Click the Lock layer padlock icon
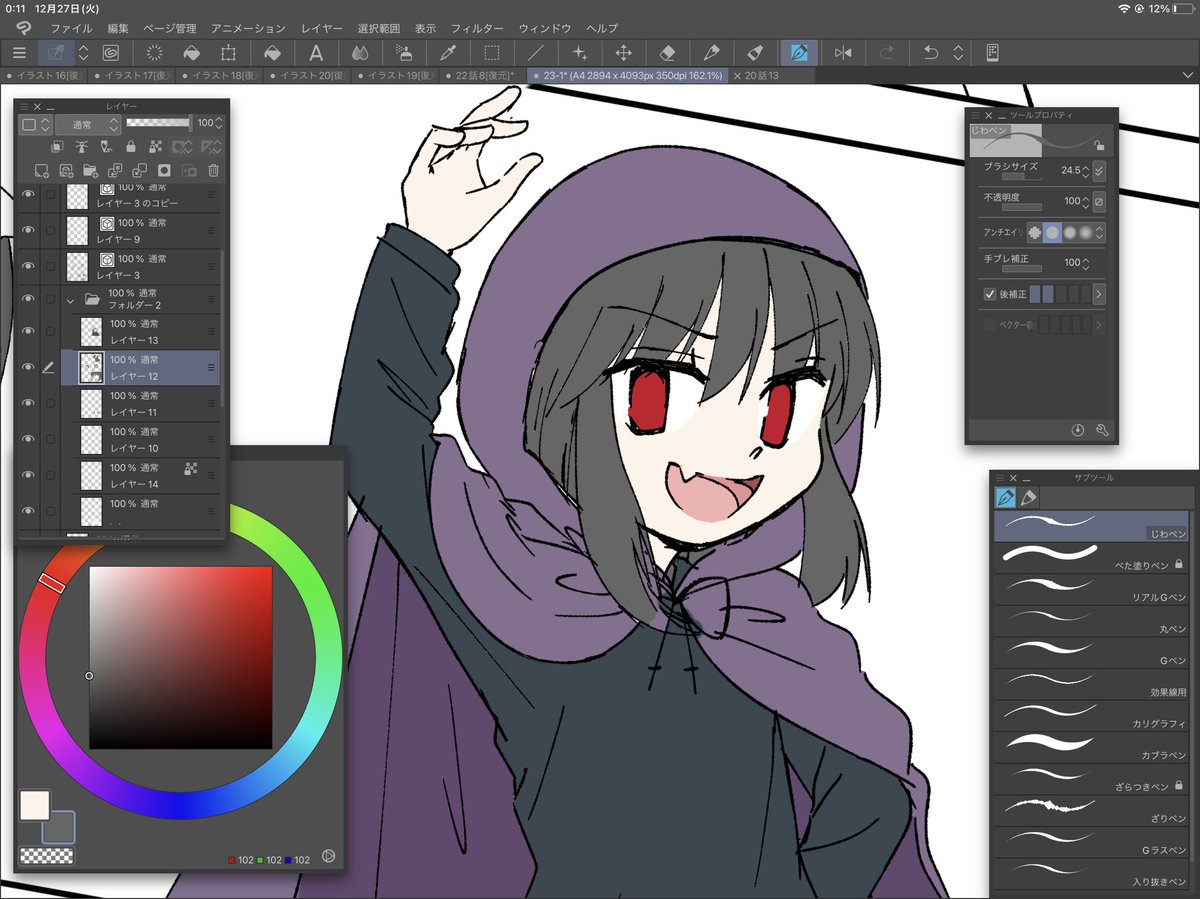1200x899 pixels. tap(131, 147)
